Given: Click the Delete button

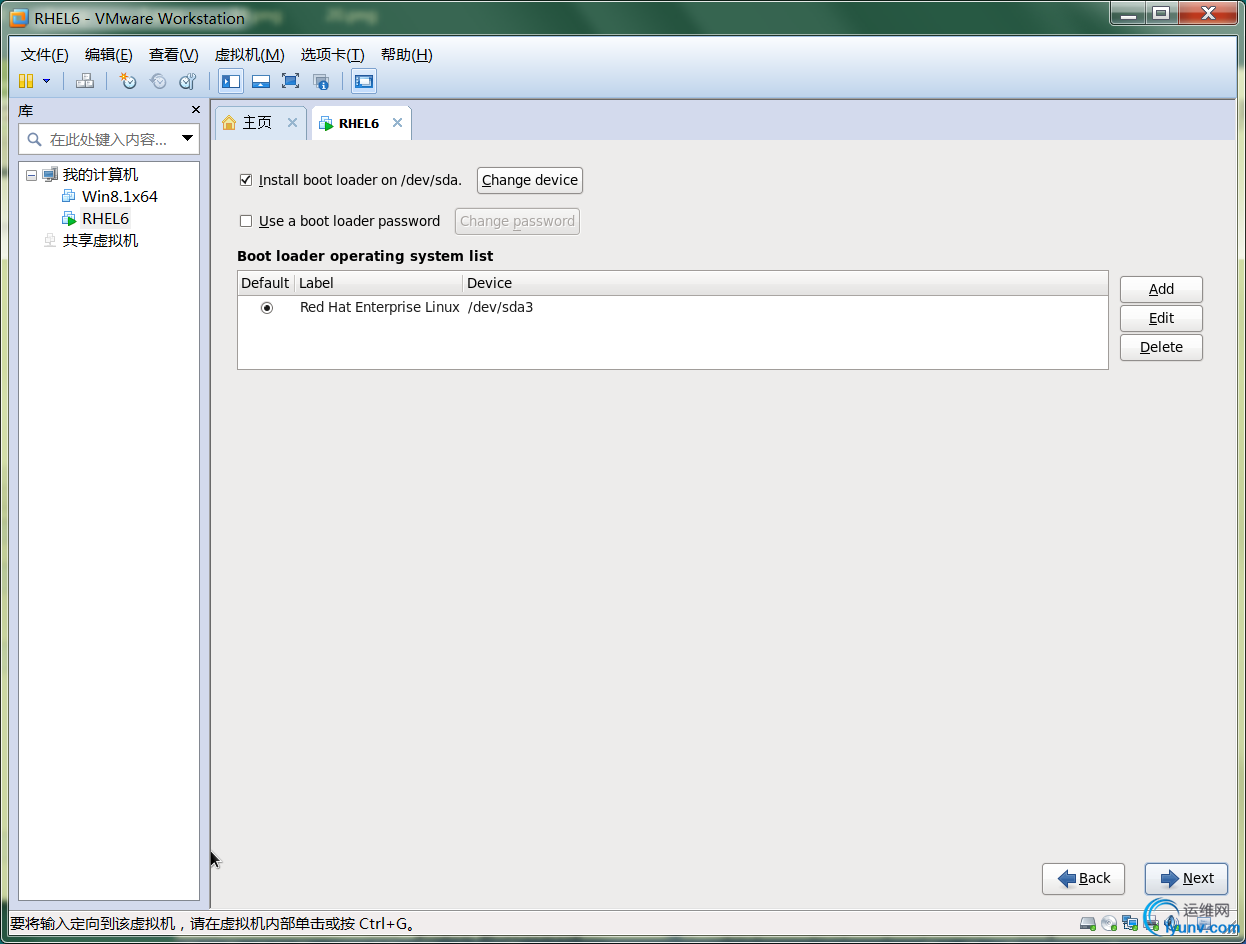Looking at the screenshot, I should click(x=1161, y=347).
